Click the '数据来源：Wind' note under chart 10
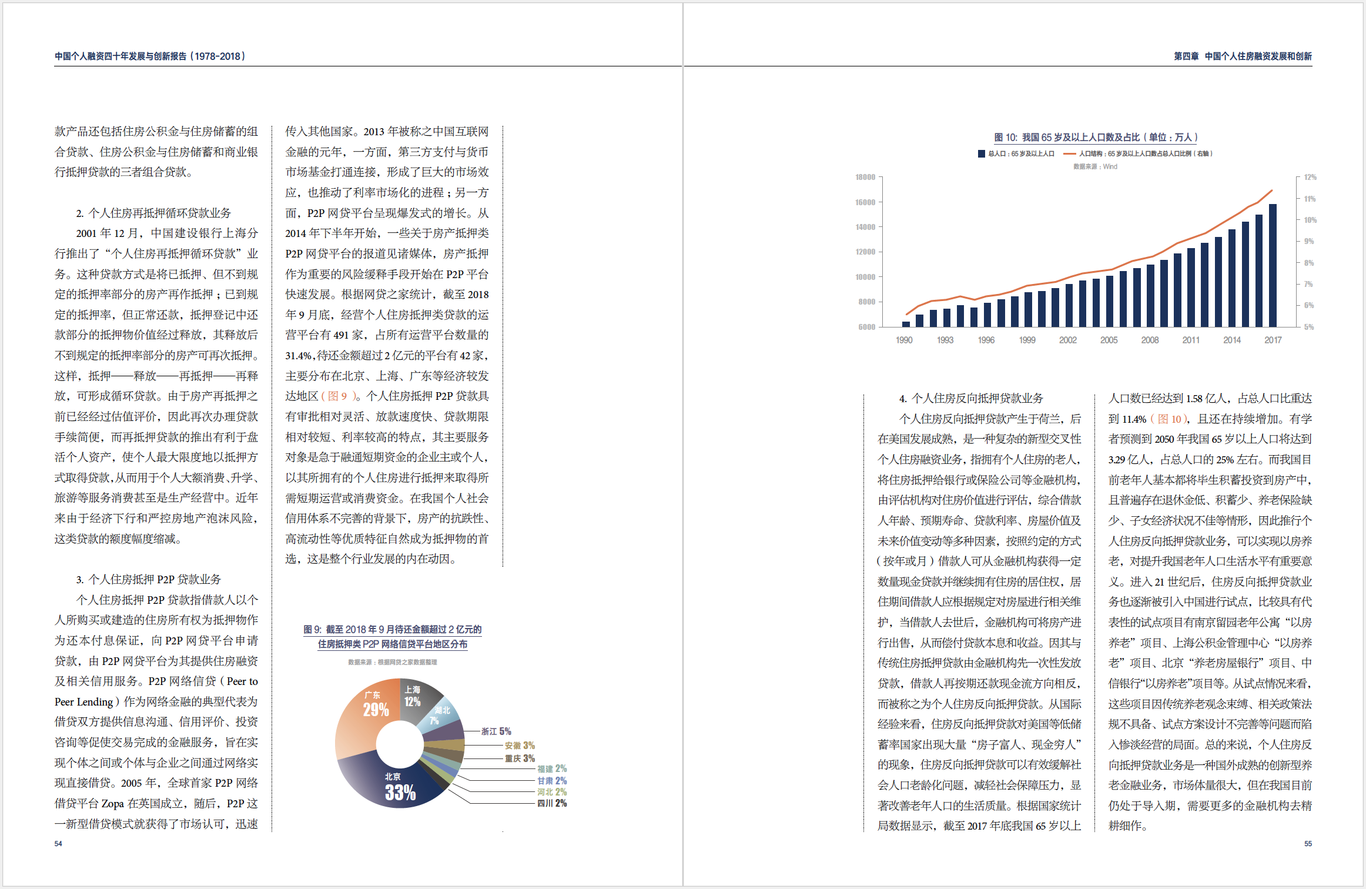The height and width of the screenshot is (889, 1366). [x=1095, y=167]
